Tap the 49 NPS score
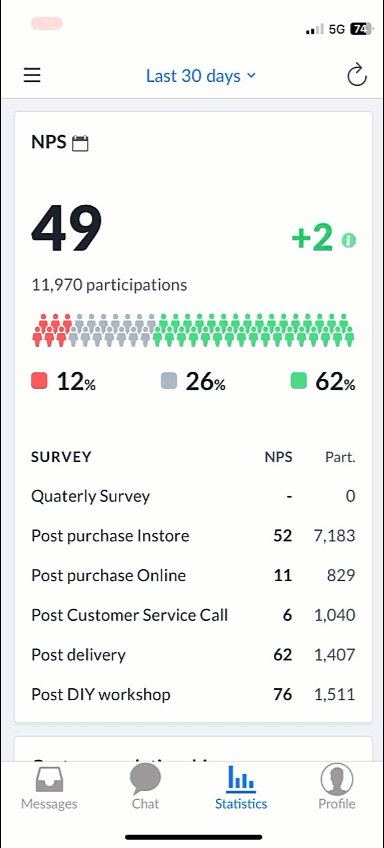Screen dimensions: 384x848 (67, 229)
